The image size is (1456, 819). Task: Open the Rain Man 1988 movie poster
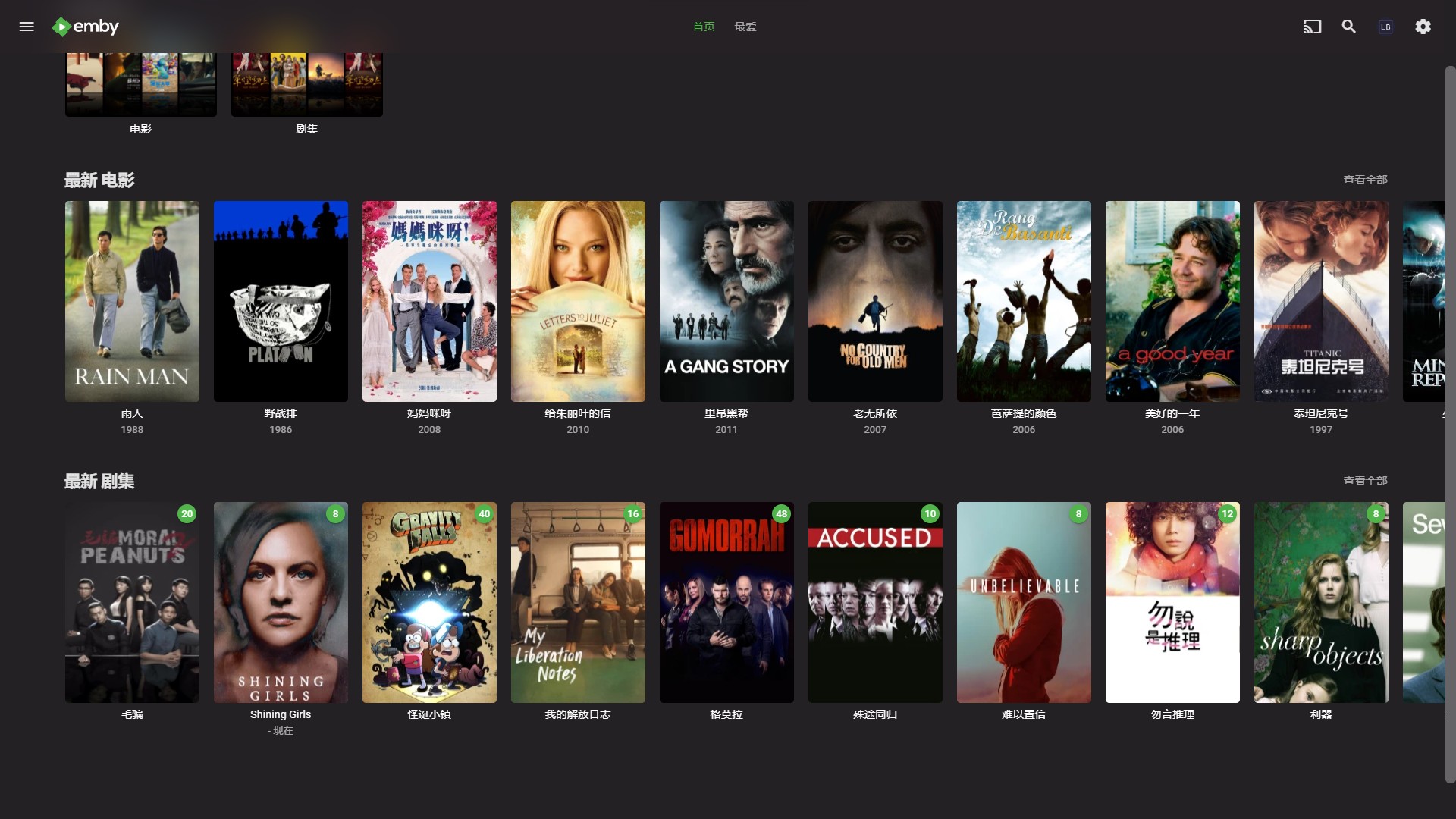pyautogui.click(x=131, y=301)
